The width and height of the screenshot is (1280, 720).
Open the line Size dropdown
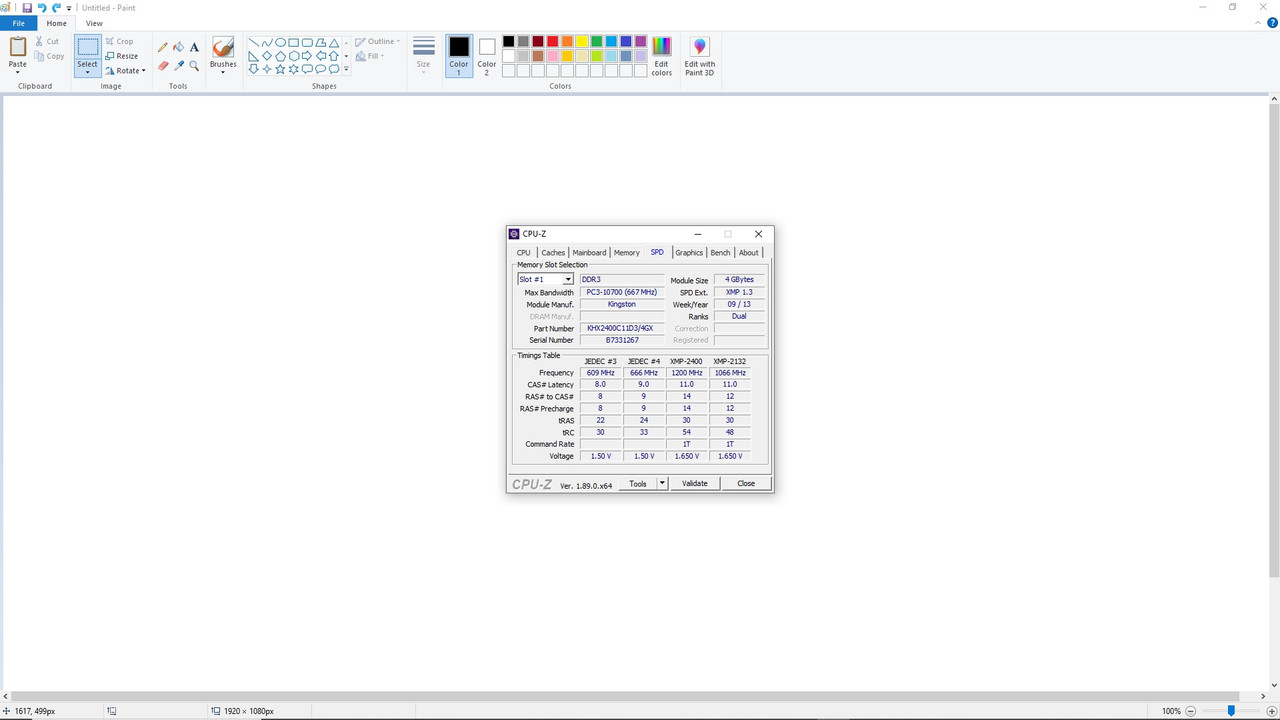(424, 56)
